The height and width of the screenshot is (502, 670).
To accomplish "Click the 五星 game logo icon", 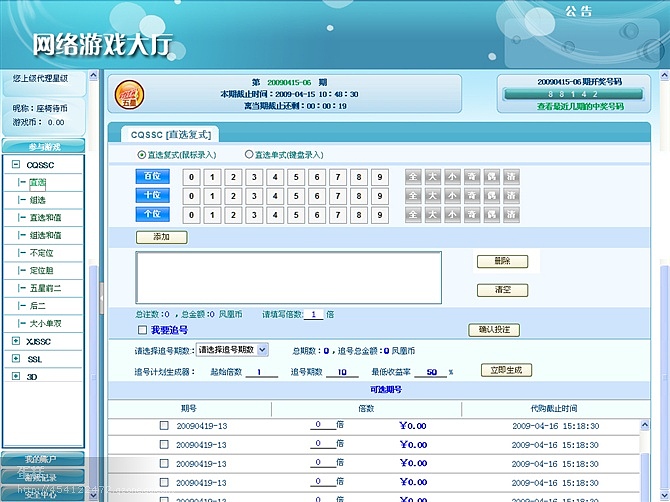I will [x=129, y=94].
